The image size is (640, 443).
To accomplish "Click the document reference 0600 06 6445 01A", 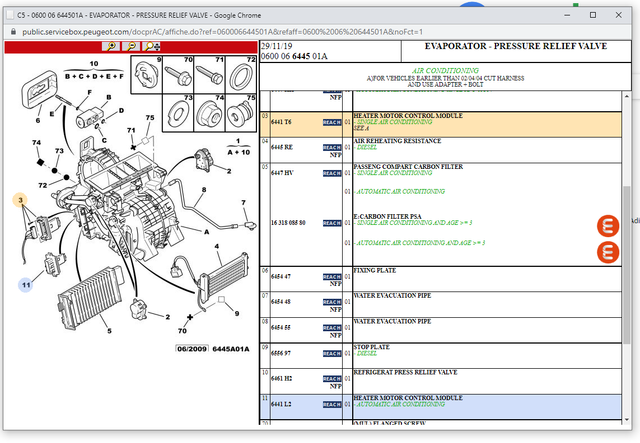I will tap(294, 56).
